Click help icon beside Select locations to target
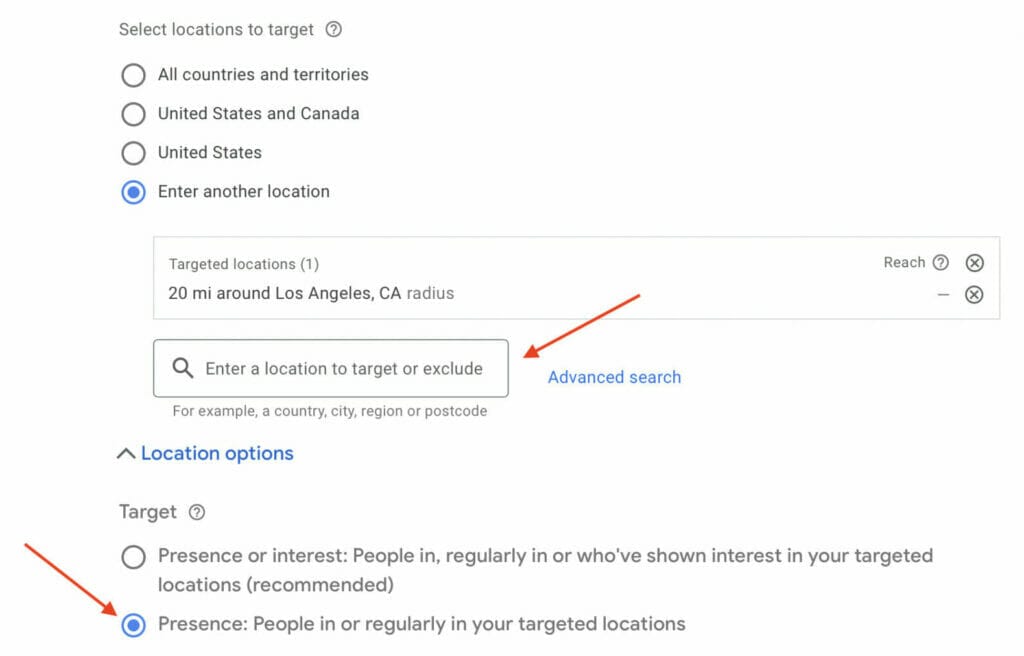 tap(334, 30)
